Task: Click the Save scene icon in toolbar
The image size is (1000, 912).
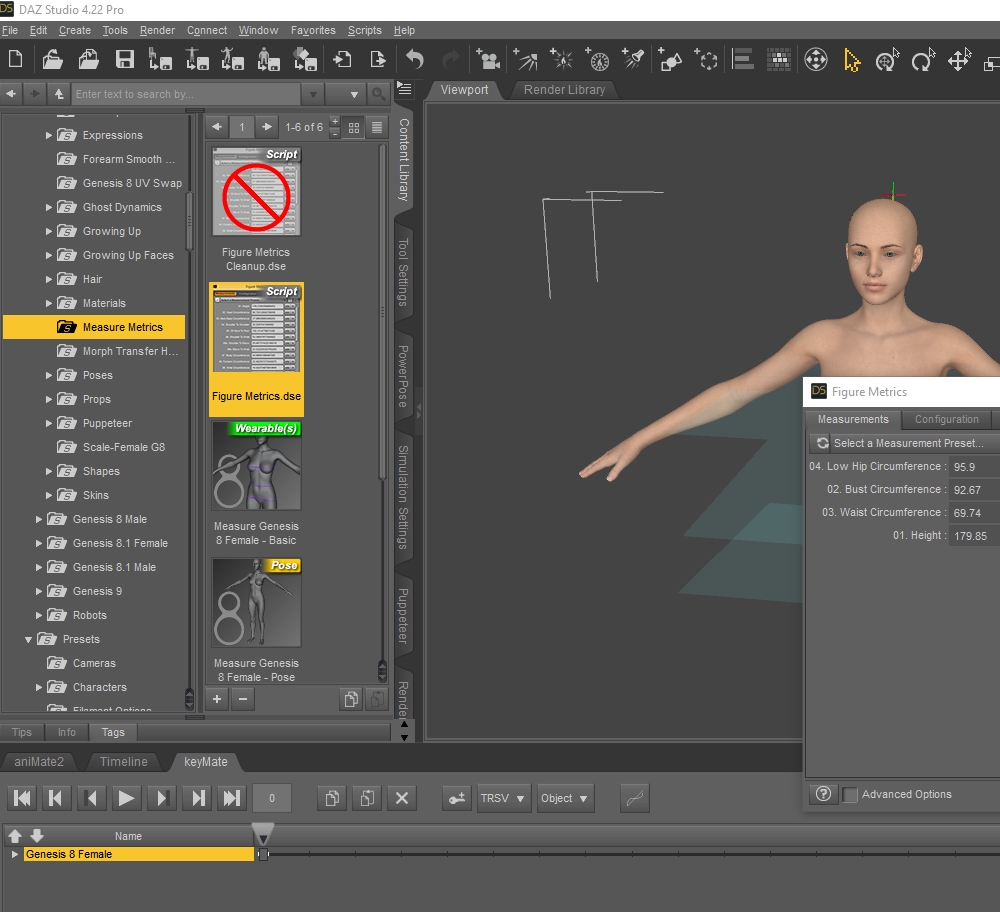Action: [125, 60]
